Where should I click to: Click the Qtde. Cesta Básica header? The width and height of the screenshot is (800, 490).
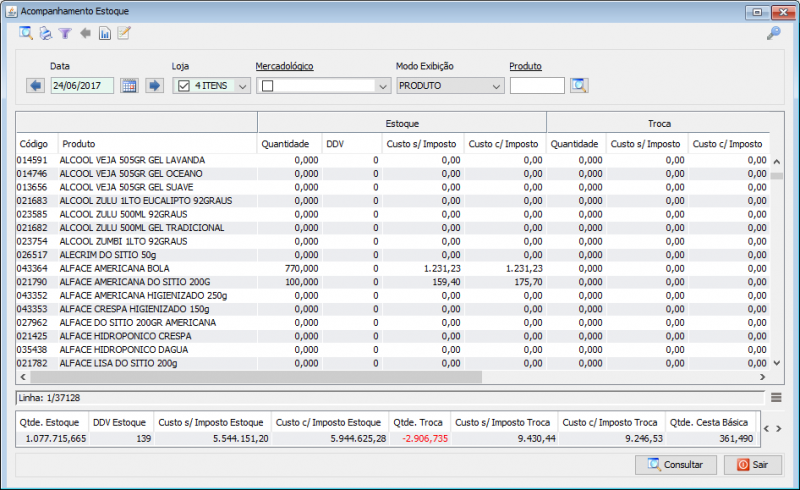[709, 423]
